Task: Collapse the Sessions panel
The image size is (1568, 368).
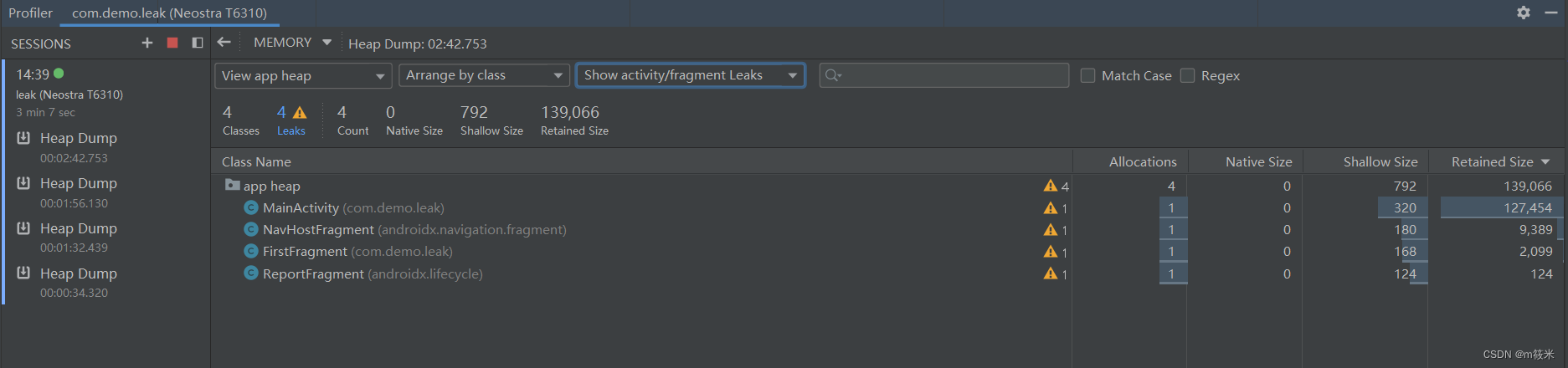Action: [198, 43]
